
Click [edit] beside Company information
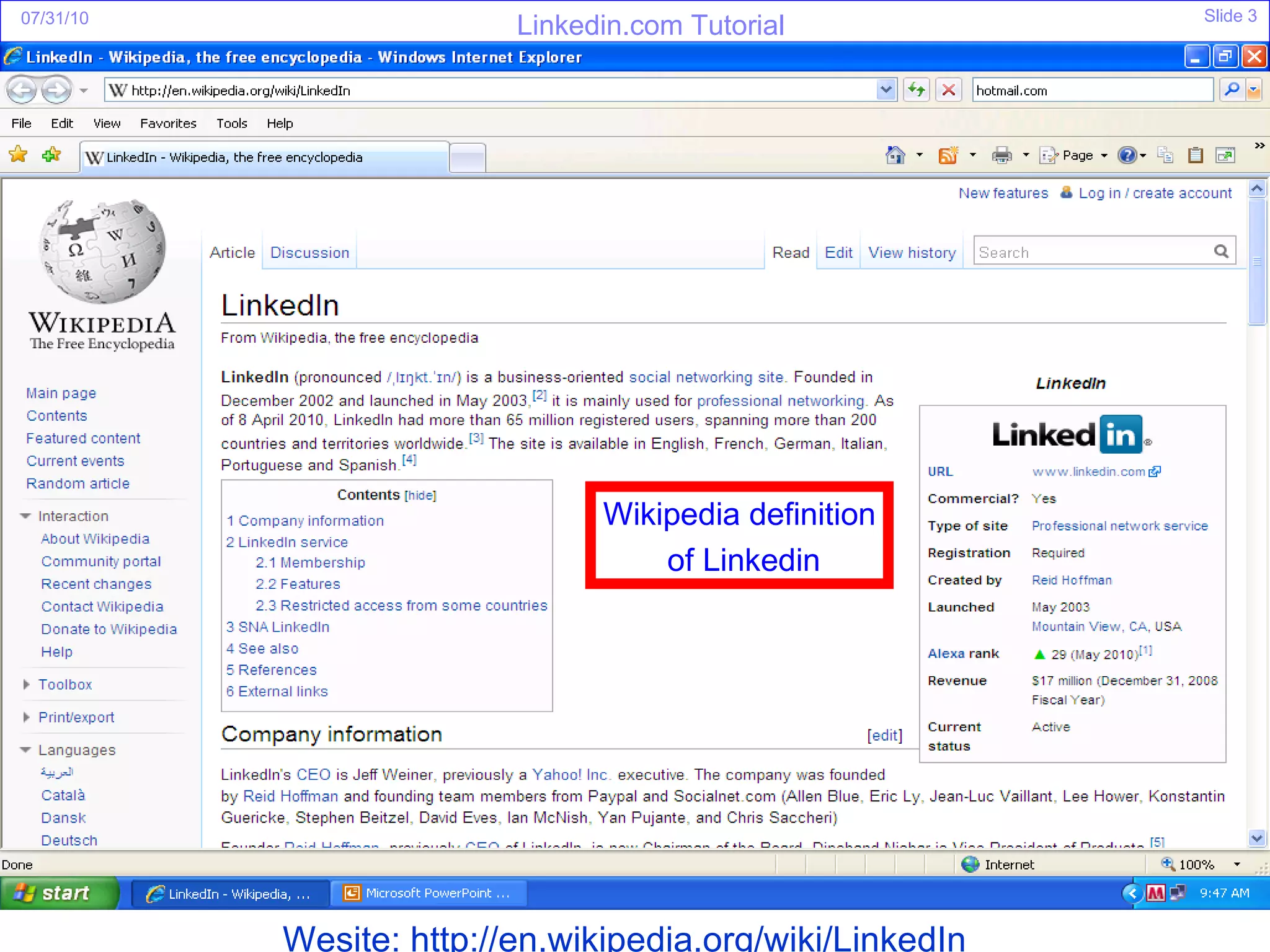pyautogui.click(x=884, y=735)
